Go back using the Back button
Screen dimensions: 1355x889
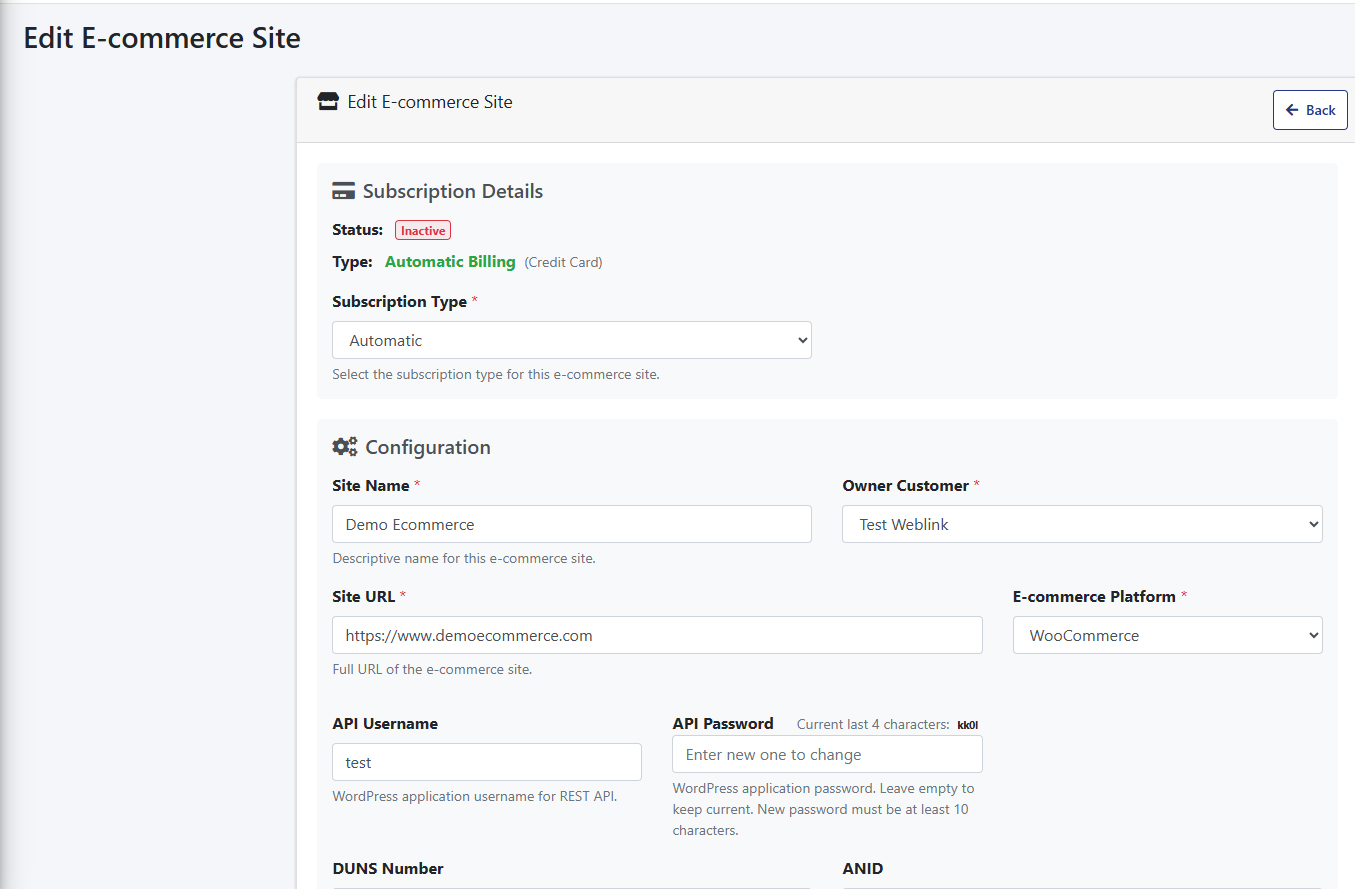coord(1309,110)
